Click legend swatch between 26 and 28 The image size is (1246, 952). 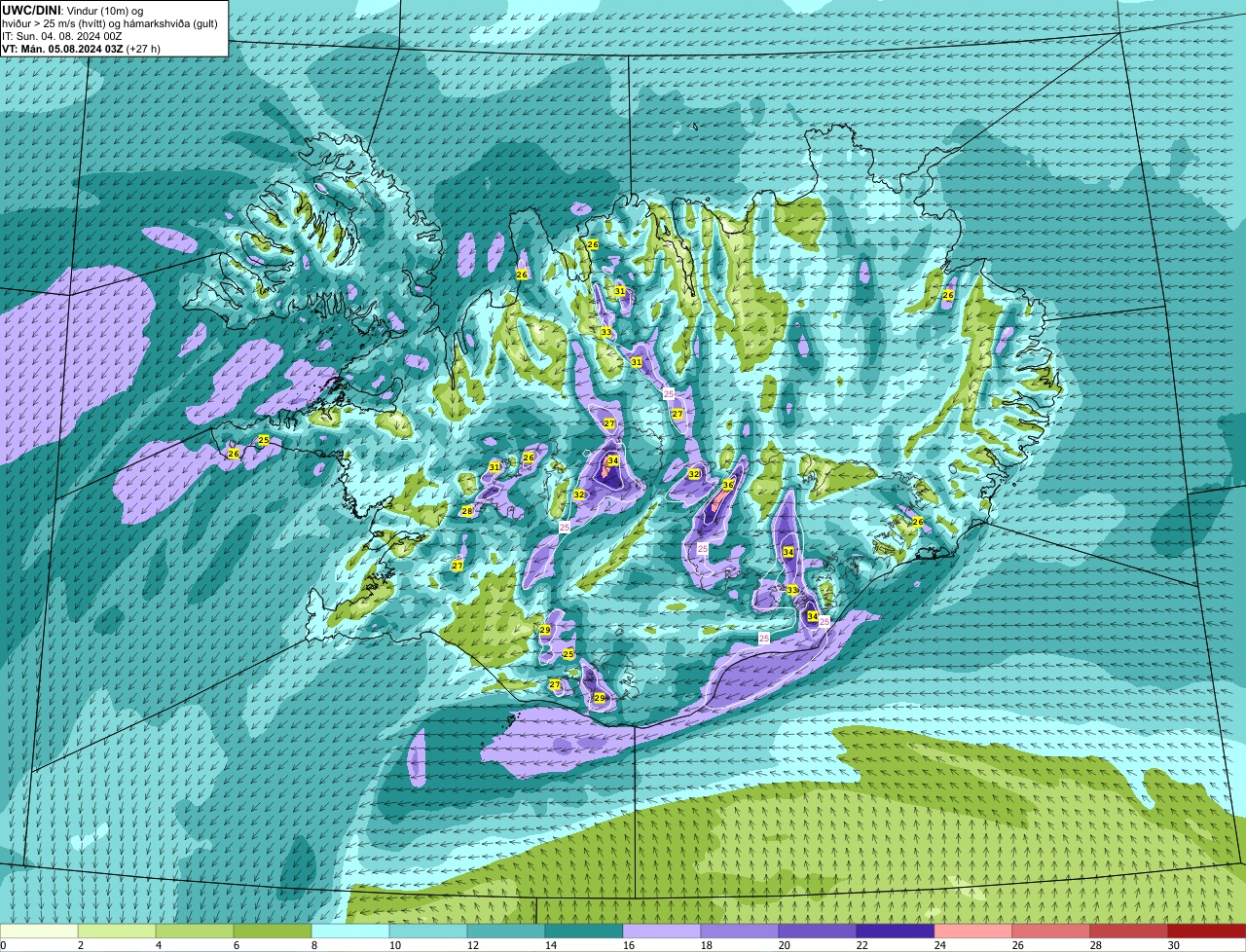[x=1051, y=932]
